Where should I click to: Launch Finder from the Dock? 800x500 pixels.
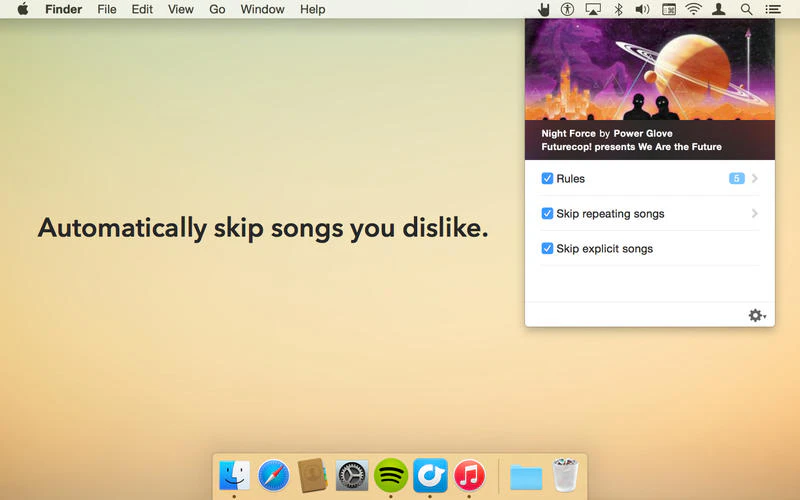[234, 476]
